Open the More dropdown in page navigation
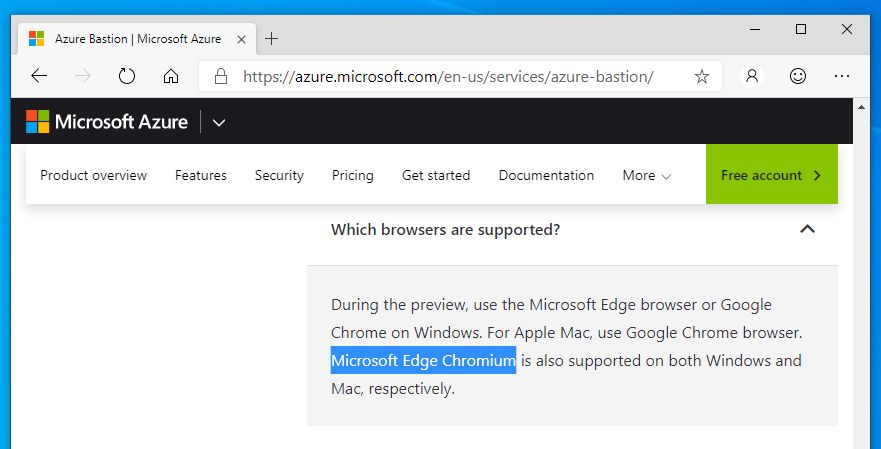Viewport: 881px width, 449px height. pyautogui.click(x=647, y=175)
